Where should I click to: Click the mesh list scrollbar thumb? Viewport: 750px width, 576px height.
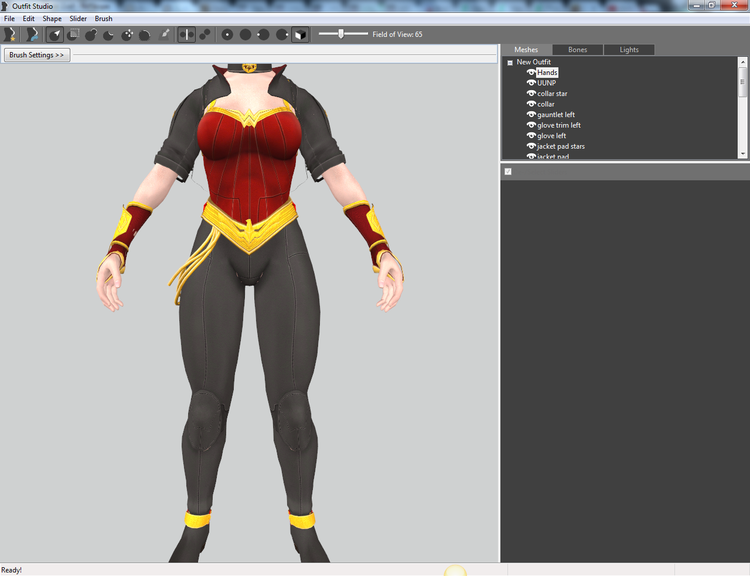pyautogui.click(x=742, y=82)
